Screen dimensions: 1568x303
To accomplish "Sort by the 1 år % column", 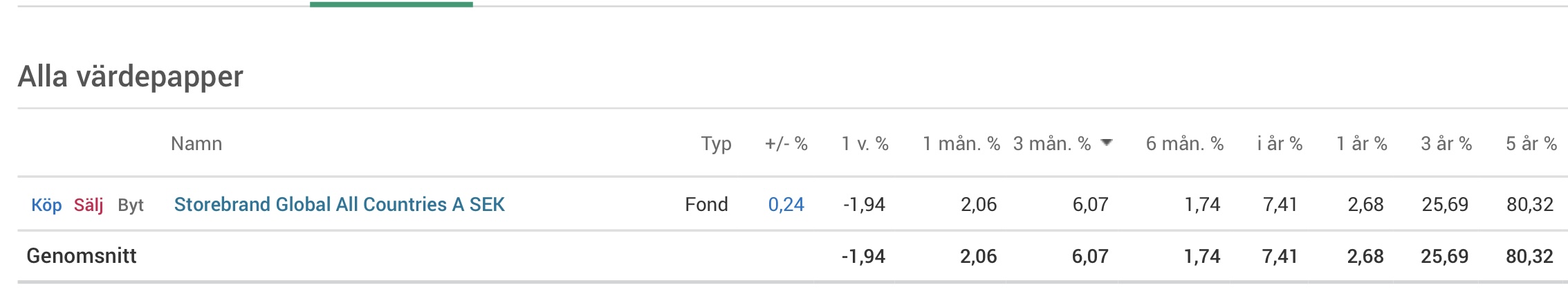I will tap(1361, 144).
